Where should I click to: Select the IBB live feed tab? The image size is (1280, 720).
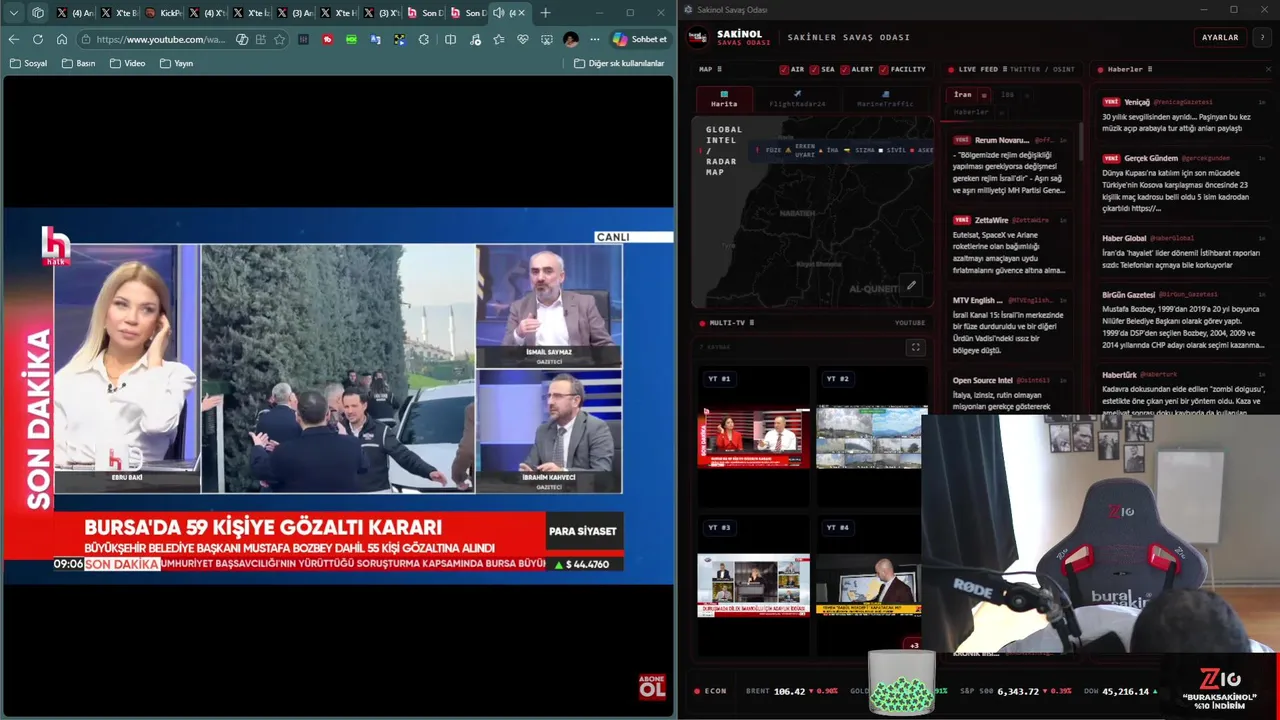(x=1007, y=94)
